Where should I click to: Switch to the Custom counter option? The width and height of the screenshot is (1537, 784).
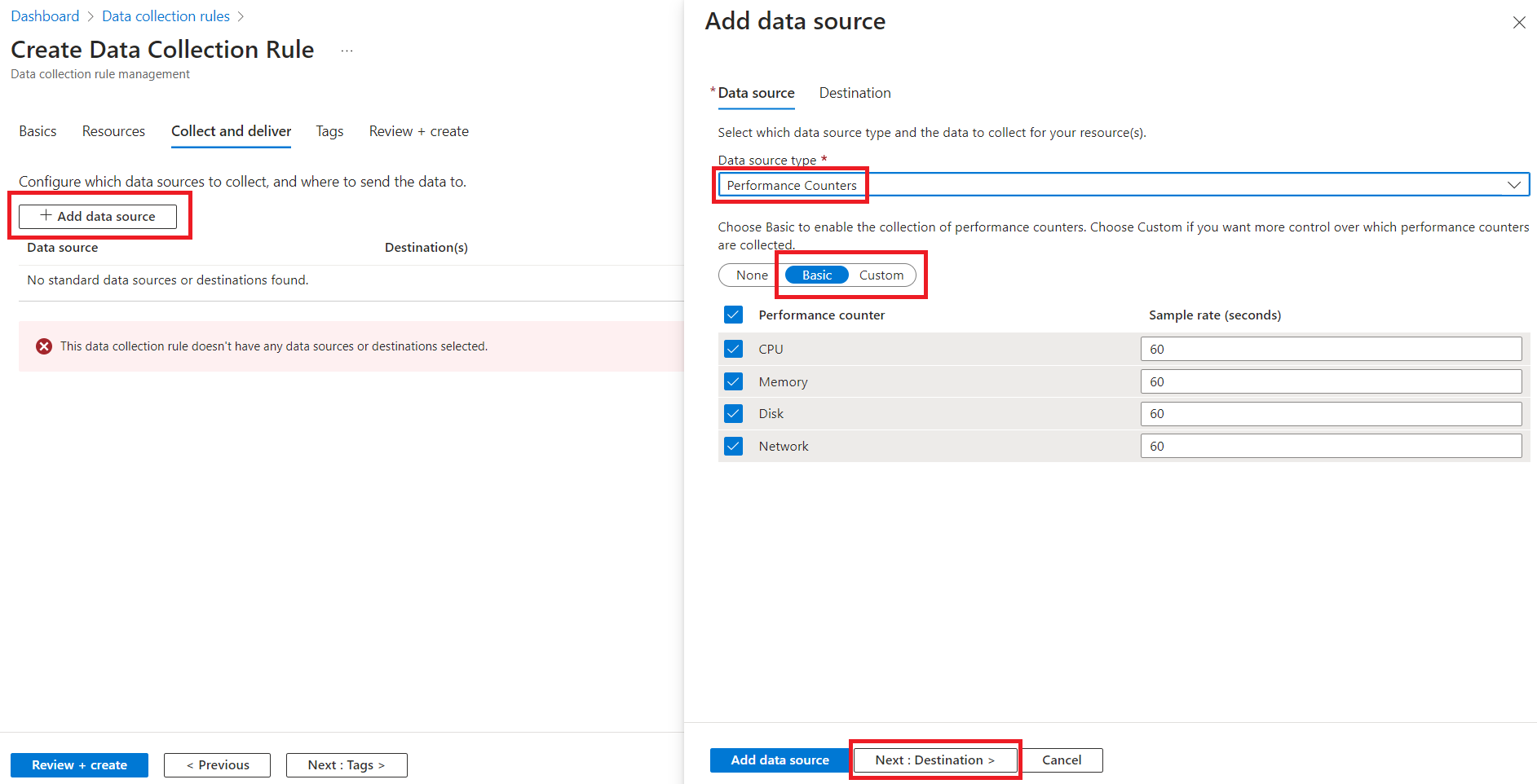[881, 275]
